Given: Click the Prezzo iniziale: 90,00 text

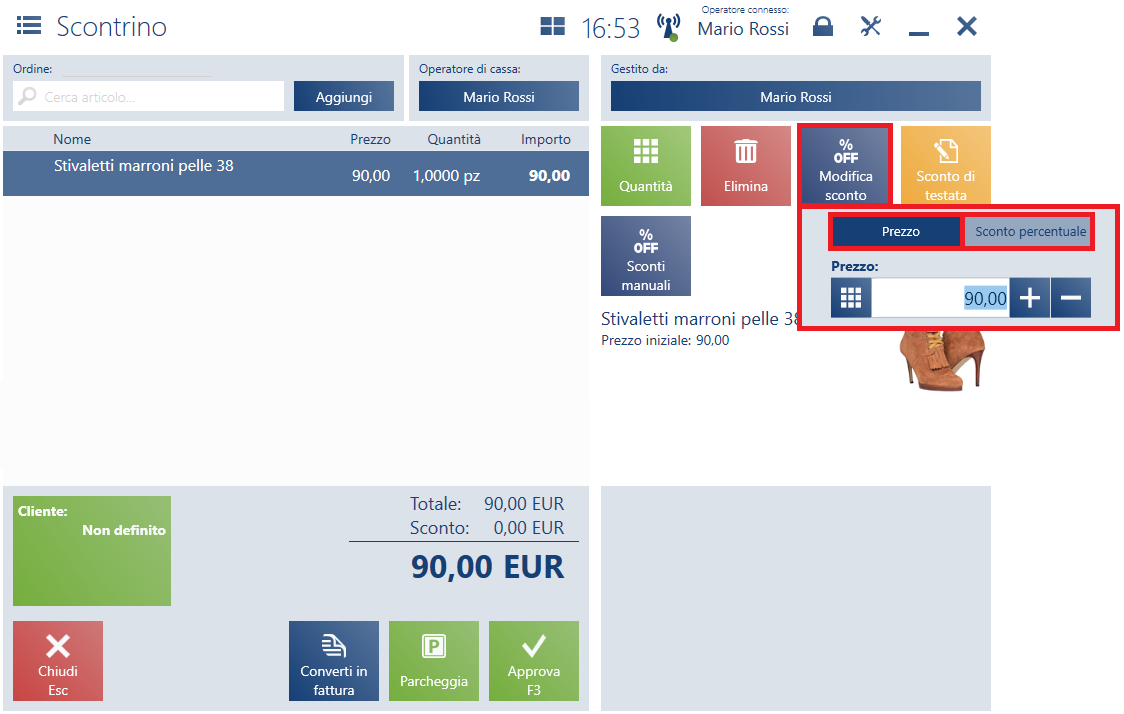Looking at the screenshot, I should click(x=665, y=341).
